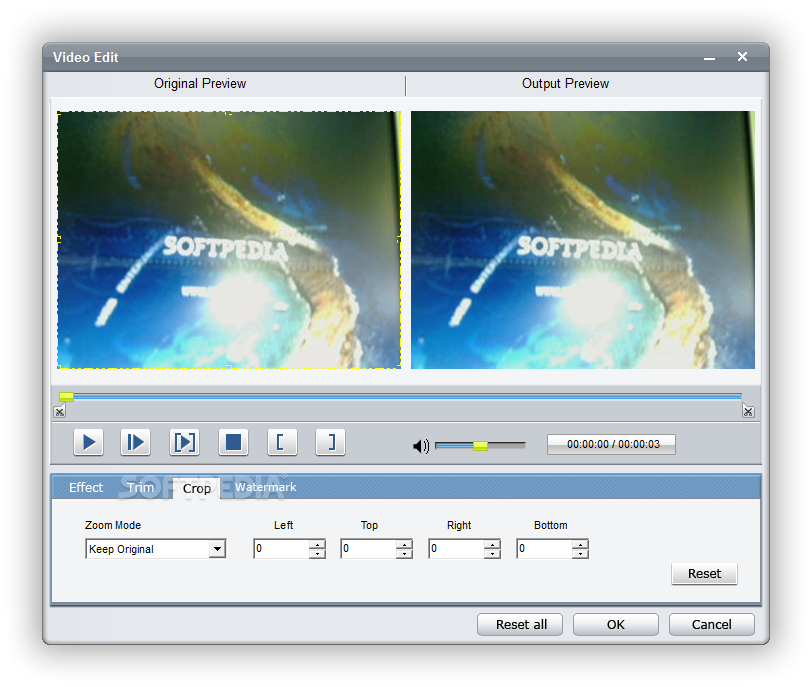Click the Next Frame step button
This screenshot has width=812, height=687.
[x=136, y=443]
